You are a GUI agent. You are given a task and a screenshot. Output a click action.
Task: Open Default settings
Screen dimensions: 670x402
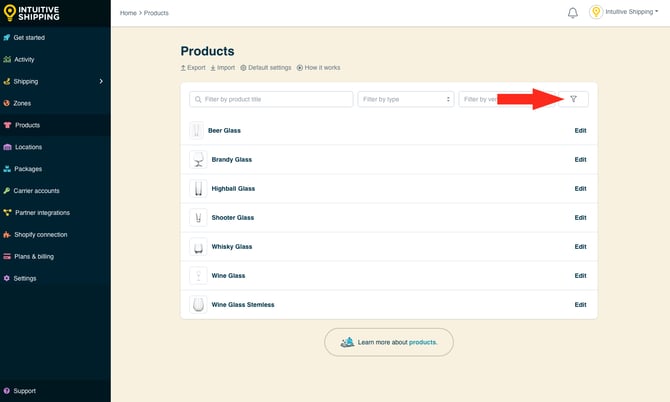click(266, 68)
